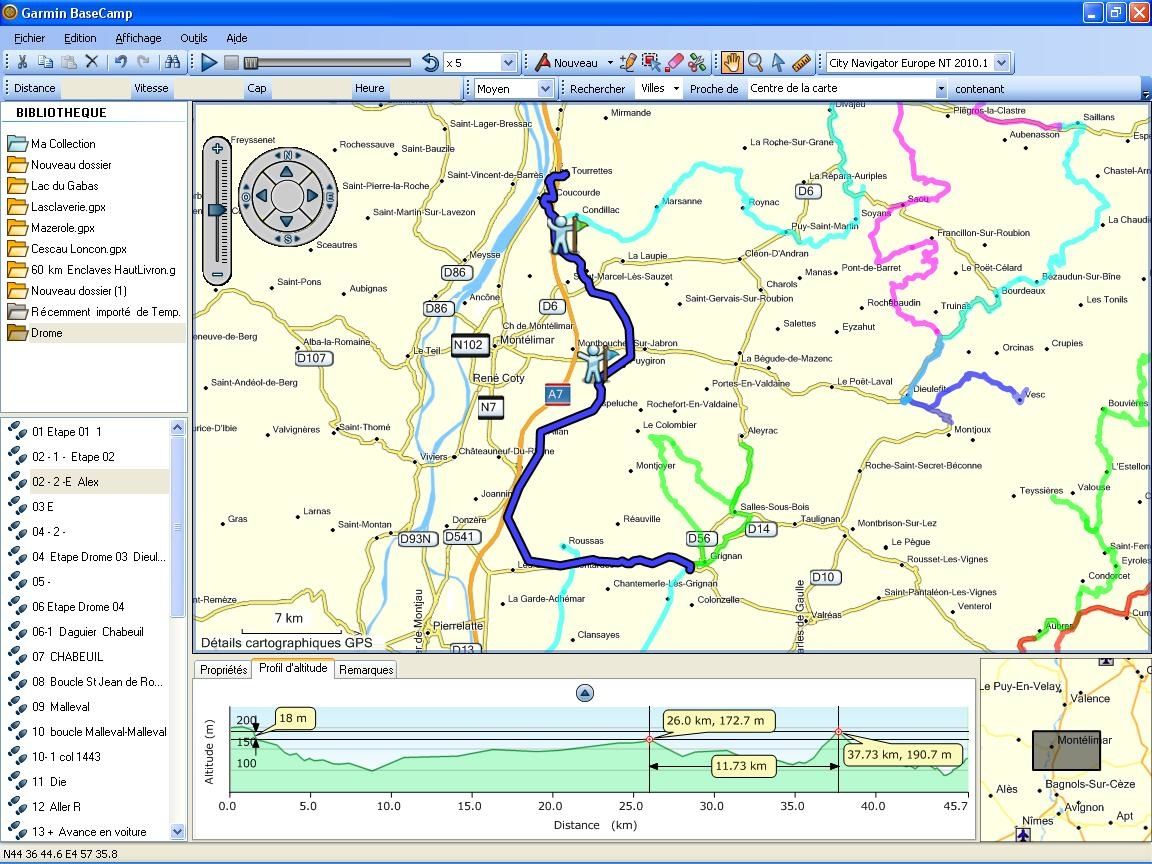Select the Ma Collection folder
Screen dimensions: 1152x864
pyautogui.click(x=63, y=144)
